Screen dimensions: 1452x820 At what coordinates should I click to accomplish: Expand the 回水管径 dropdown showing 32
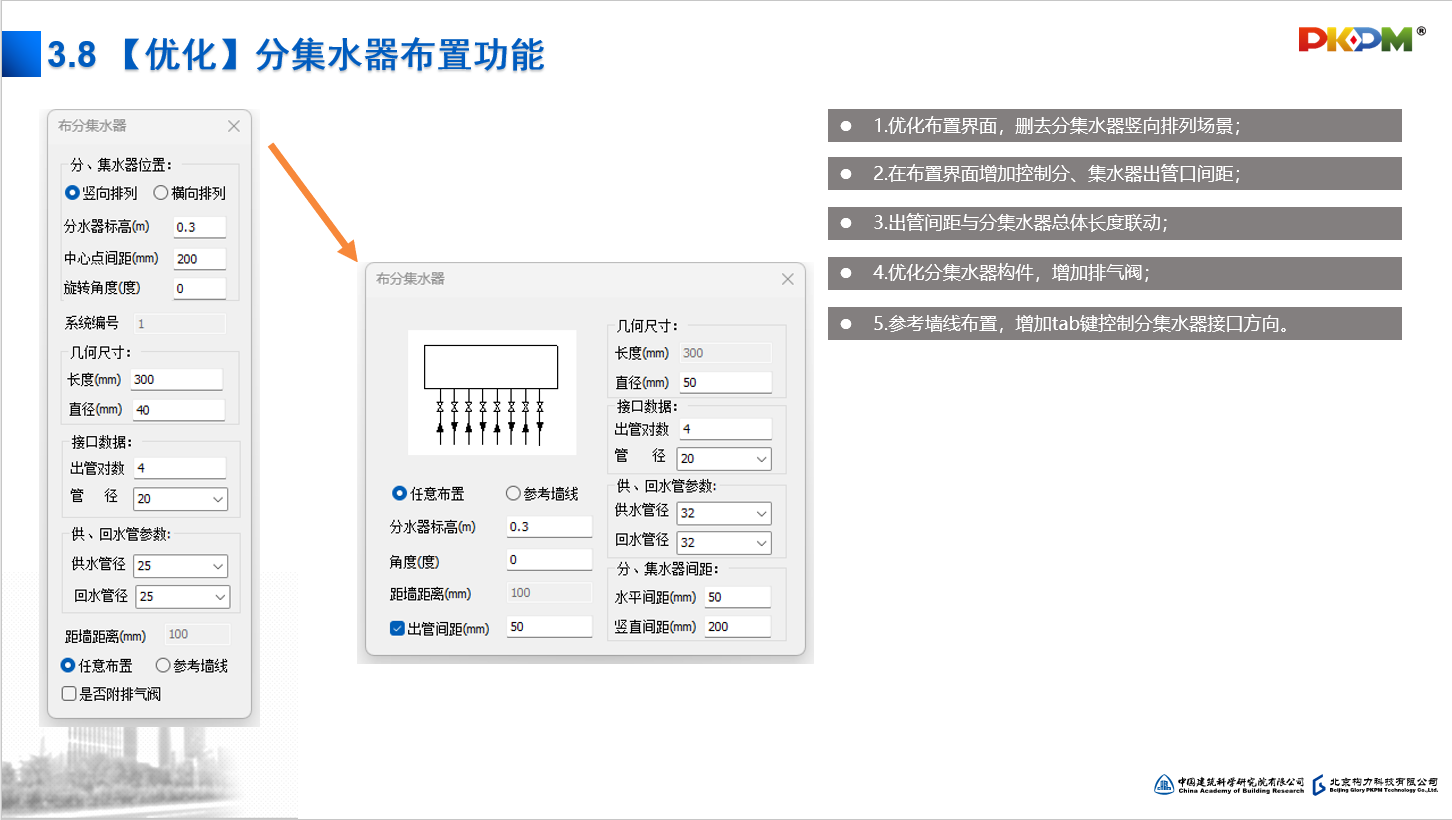(x=724, y=542)
